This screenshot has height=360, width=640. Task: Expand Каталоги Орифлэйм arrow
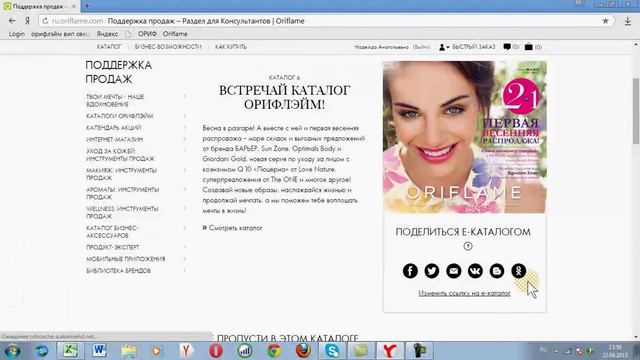184,116
